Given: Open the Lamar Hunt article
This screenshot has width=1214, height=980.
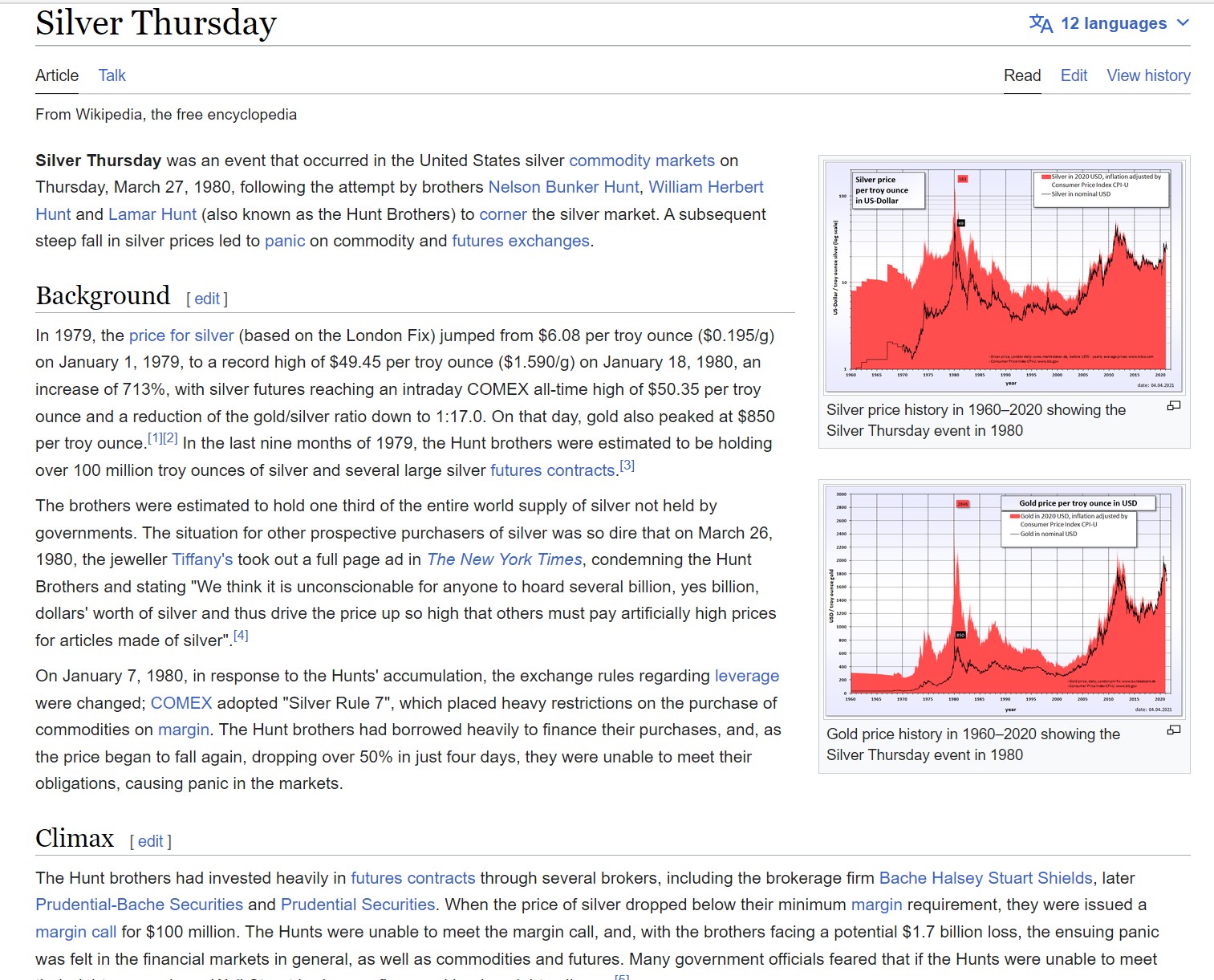Looking at the screenshot, I should click(x=152, y=214).
